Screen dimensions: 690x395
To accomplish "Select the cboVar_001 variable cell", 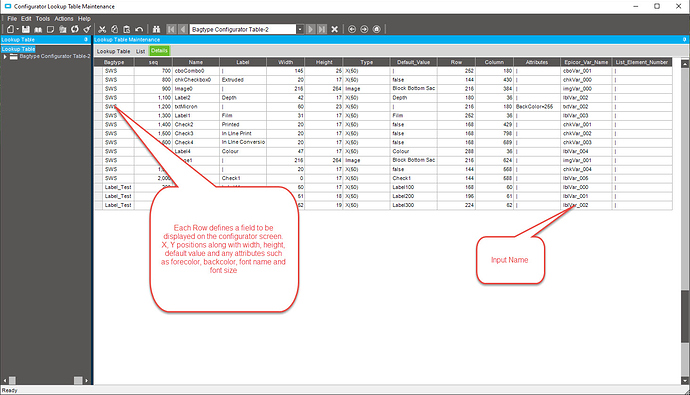I will tap(586, 71).
